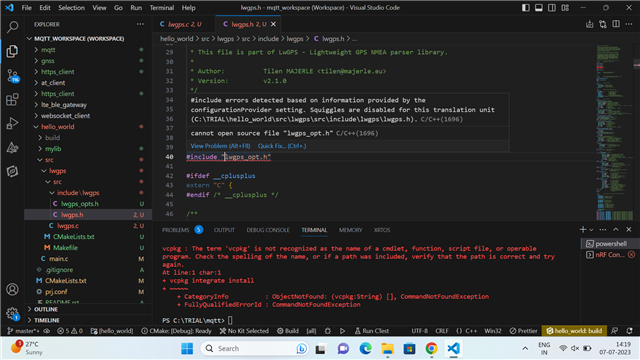The image size is (640, 360).
Task: Click the editor minimap
Action: tap(614, 132)
